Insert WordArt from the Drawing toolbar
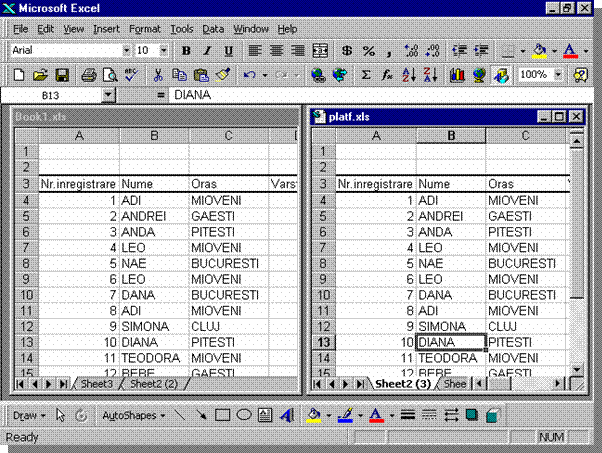Viewport: 602px width, 453px height. coord(286,415)
